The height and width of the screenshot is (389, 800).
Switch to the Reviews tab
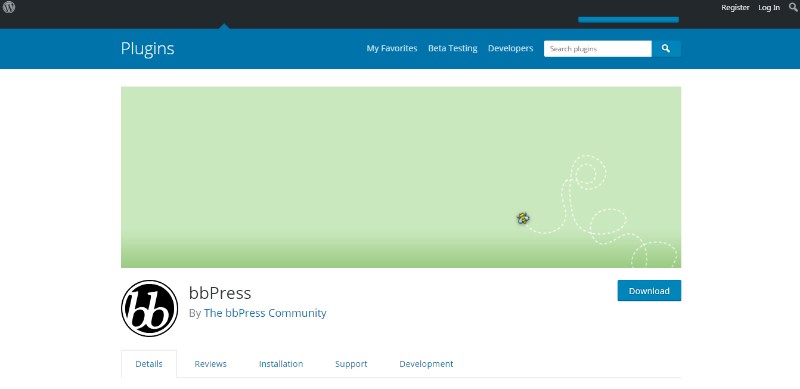point(210,364)
